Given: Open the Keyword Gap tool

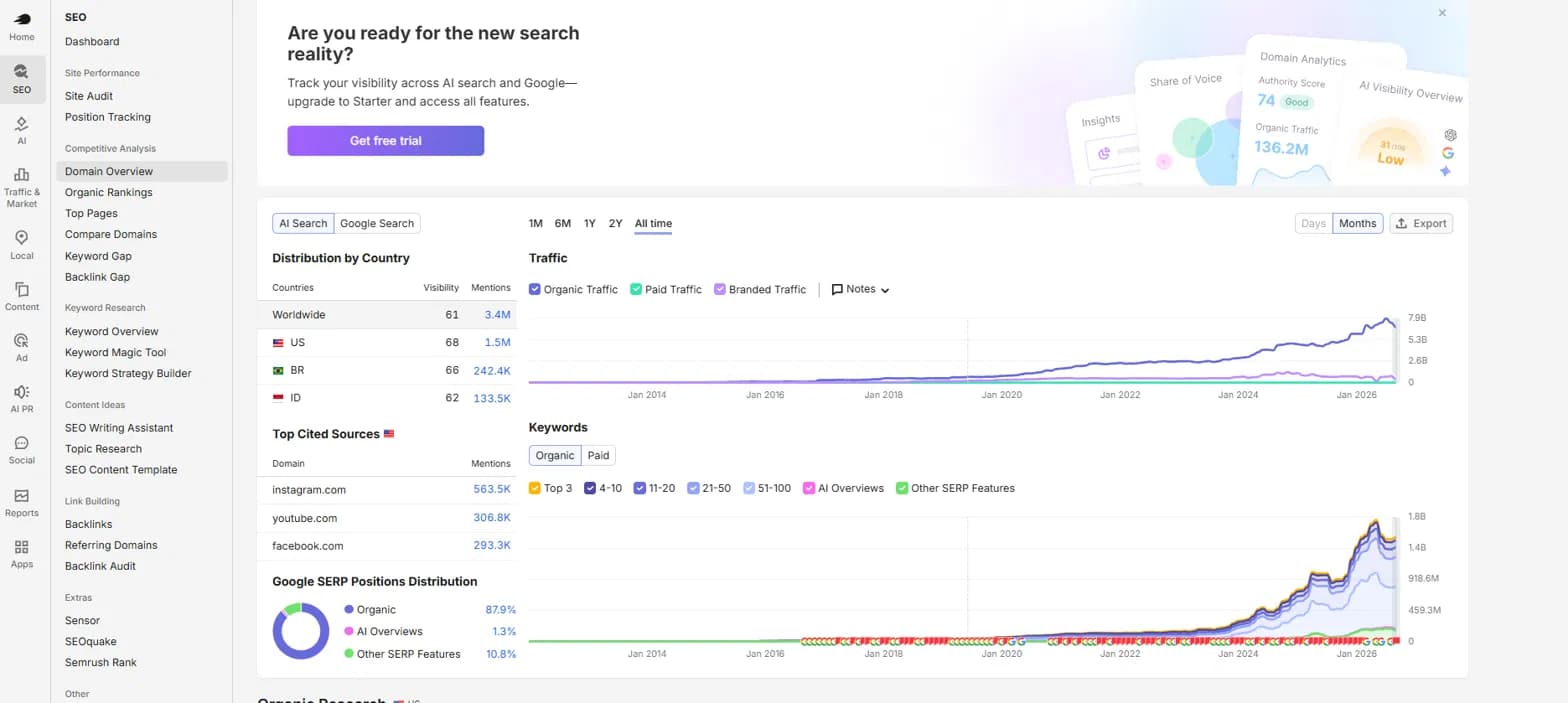Looking at the screenshot, I should click(98, 256).
